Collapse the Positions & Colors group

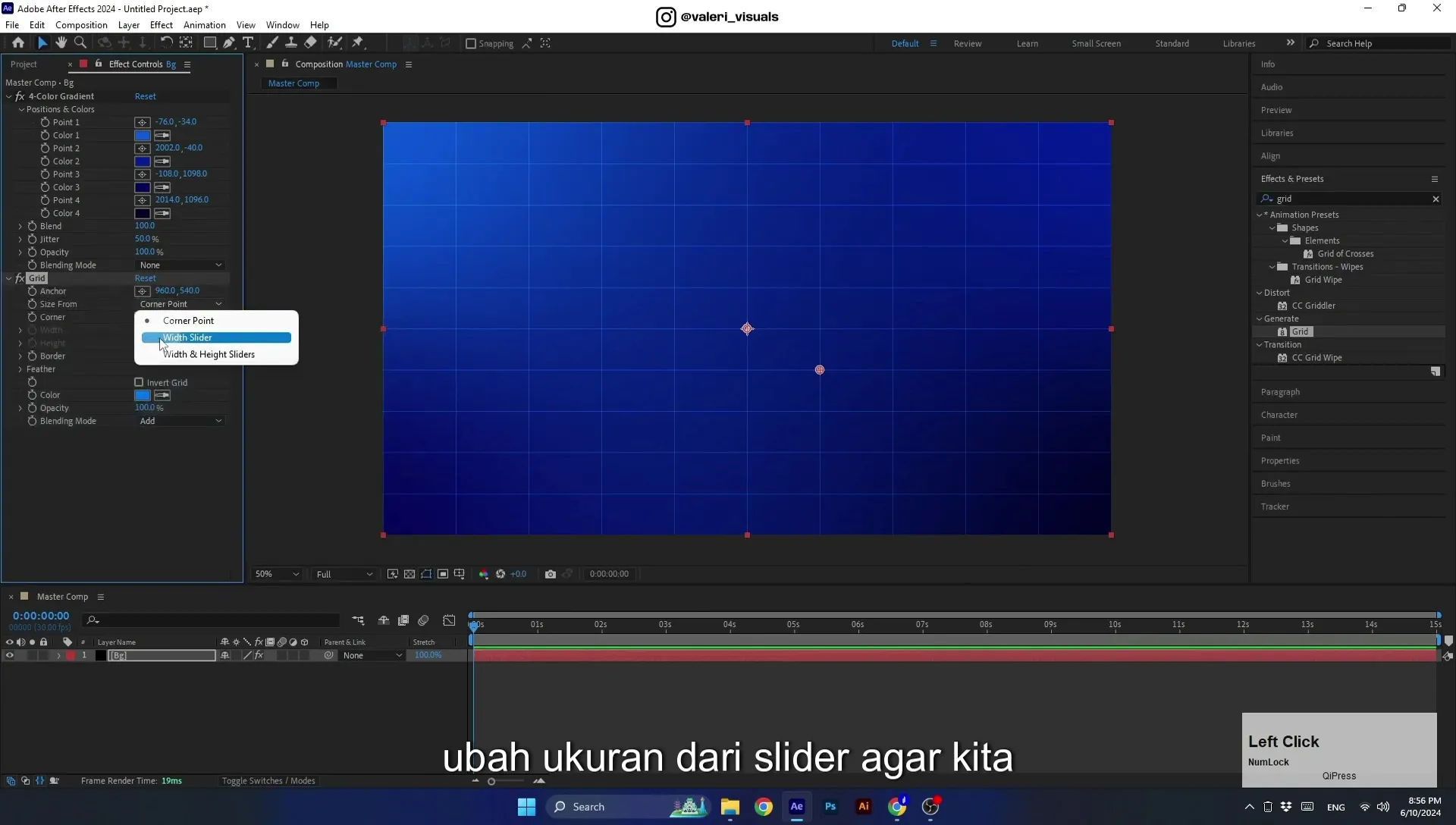coord(21,109)
